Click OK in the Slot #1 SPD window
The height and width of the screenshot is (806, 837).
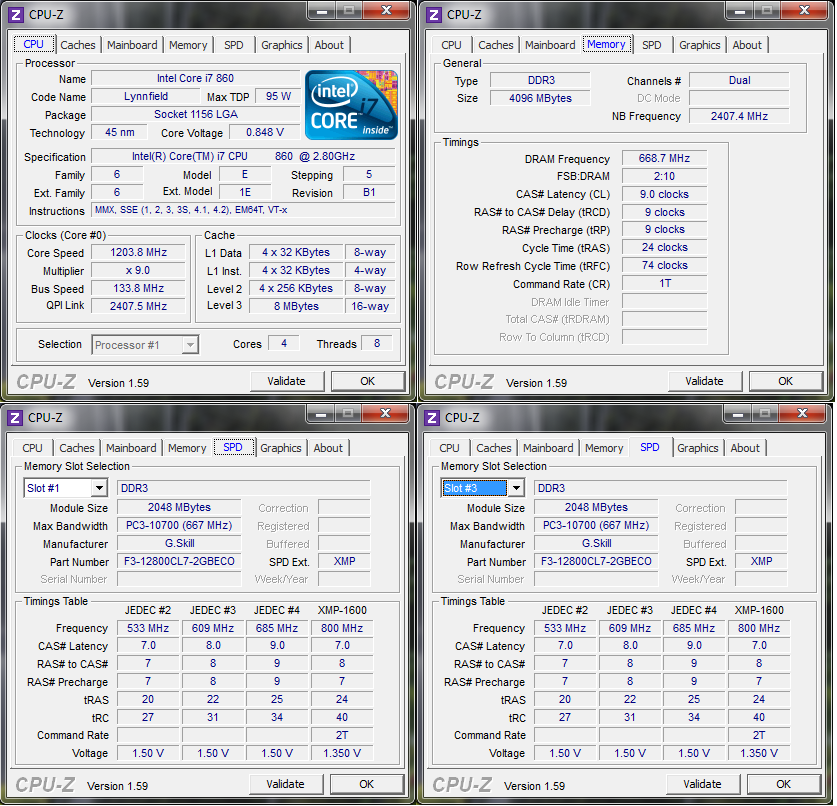pos(366,784)
